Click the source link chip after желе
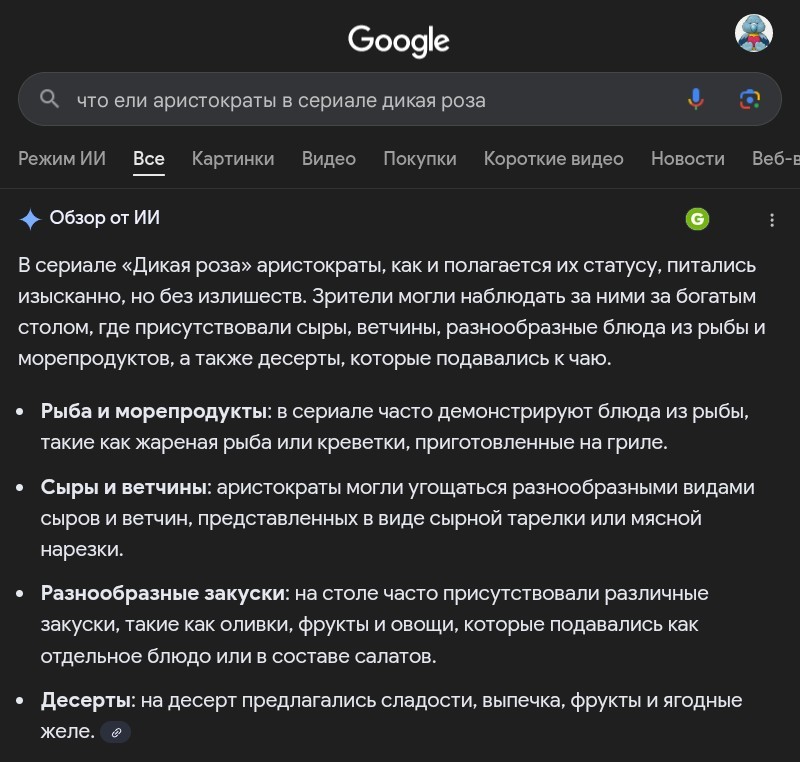This screenshot has width=800, height=762. (116, 732)
